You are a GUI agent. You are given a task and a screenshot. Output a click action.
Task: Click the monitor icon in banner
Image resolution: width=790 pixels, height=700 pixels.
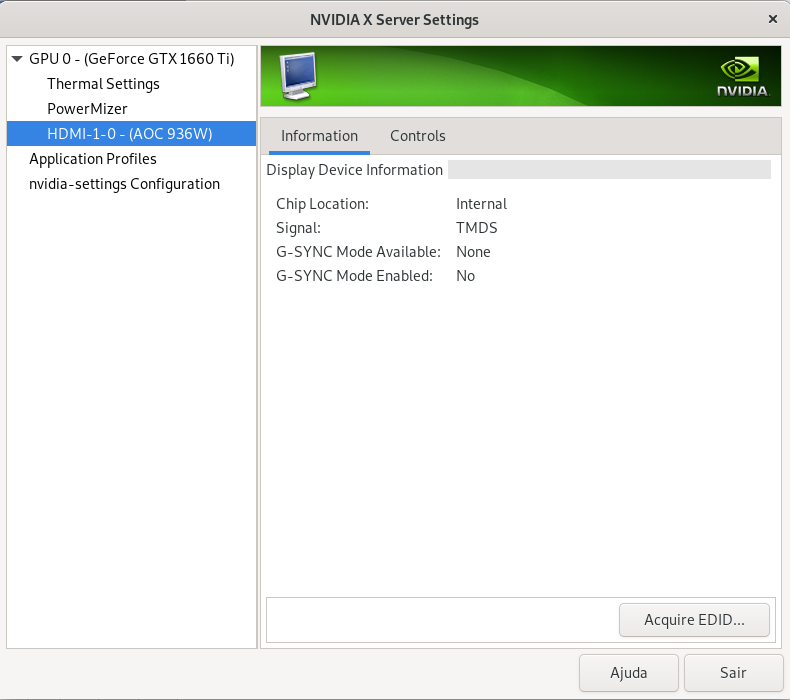pos(299,76)
